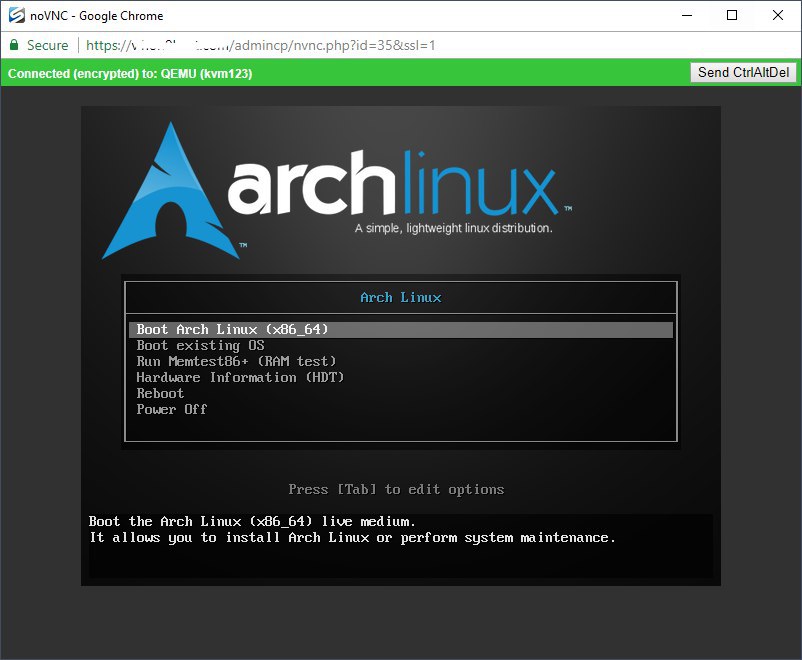Click the Secure label in address bar
This screenshot has height=660, width=802.
pyautogui.click(x=48, y=45)
